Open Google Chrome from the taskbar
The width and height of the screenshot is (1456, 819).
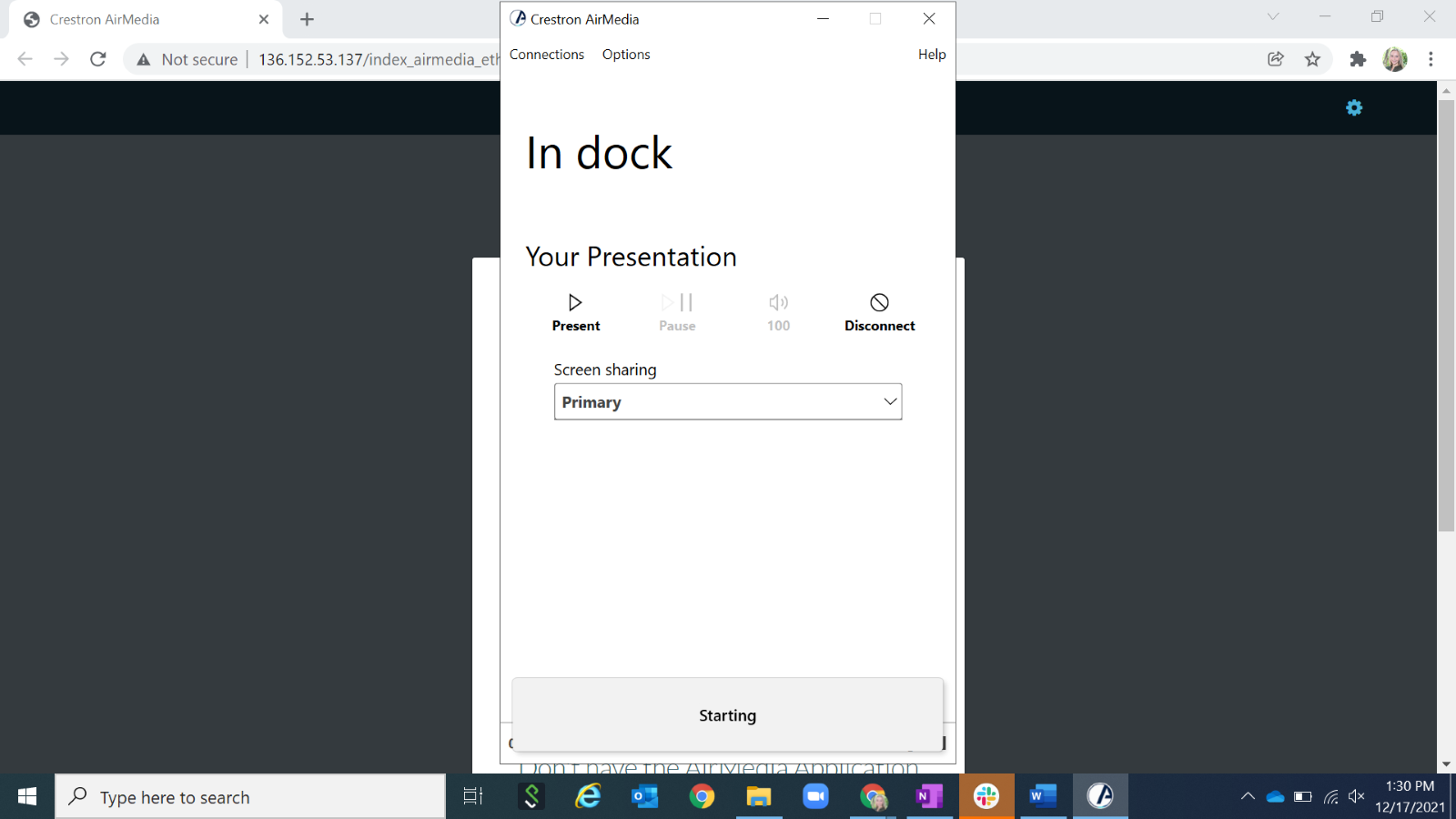click(x=702, y=797)
